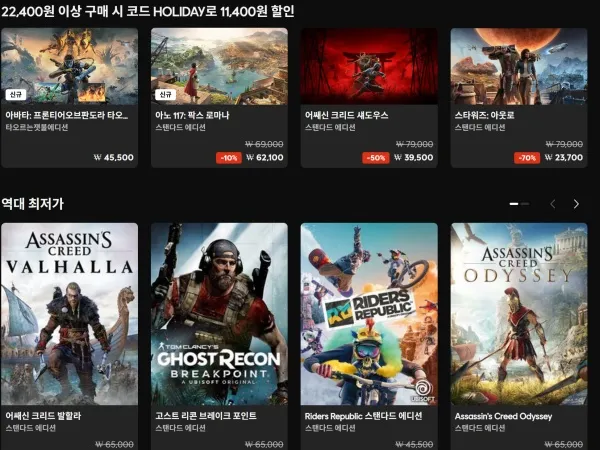Viewport: 600px width, 450px height.
Task: Click the -50% discount badge
Action: [376, 158]
